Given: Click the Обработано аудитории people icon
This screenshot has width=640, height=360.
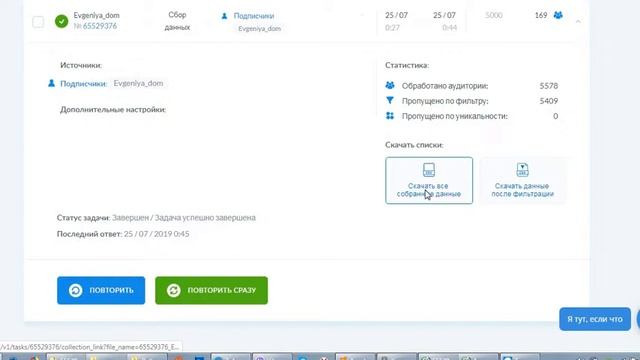Looking at the screenshot, I should coord(390,85).
